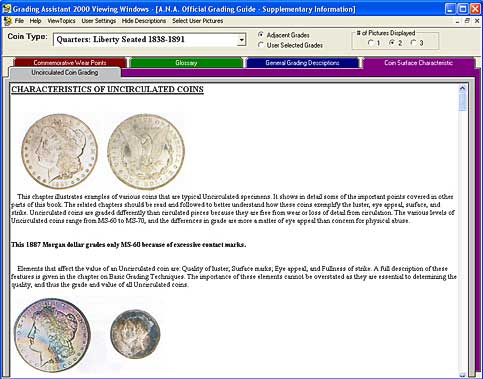
Task: Switch to Commemorative Wear Points tab
Action: [x=70, y=63]
